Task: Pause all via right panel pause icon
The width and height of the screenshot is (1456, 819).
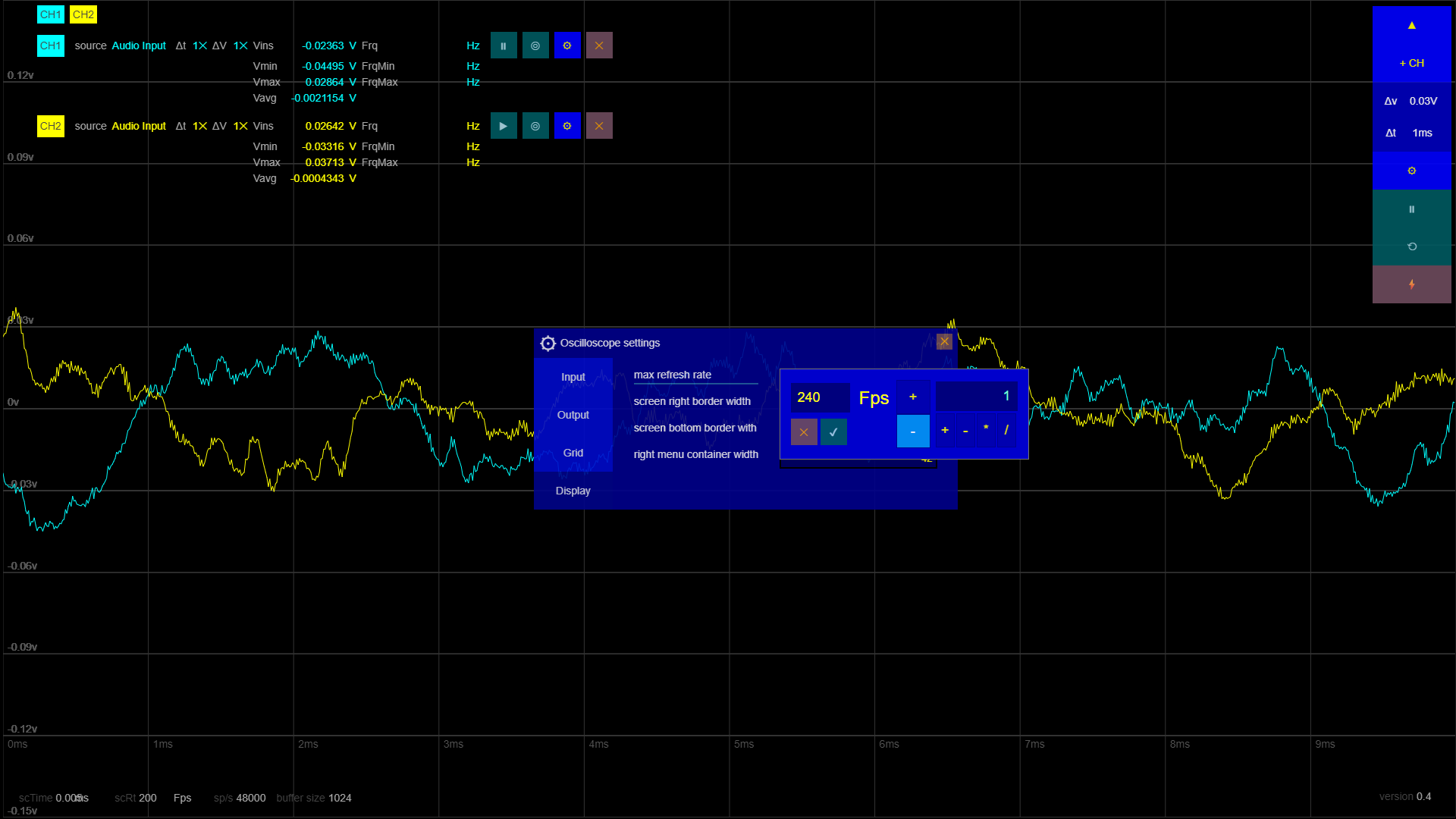Action: (x=1411, y=209)
